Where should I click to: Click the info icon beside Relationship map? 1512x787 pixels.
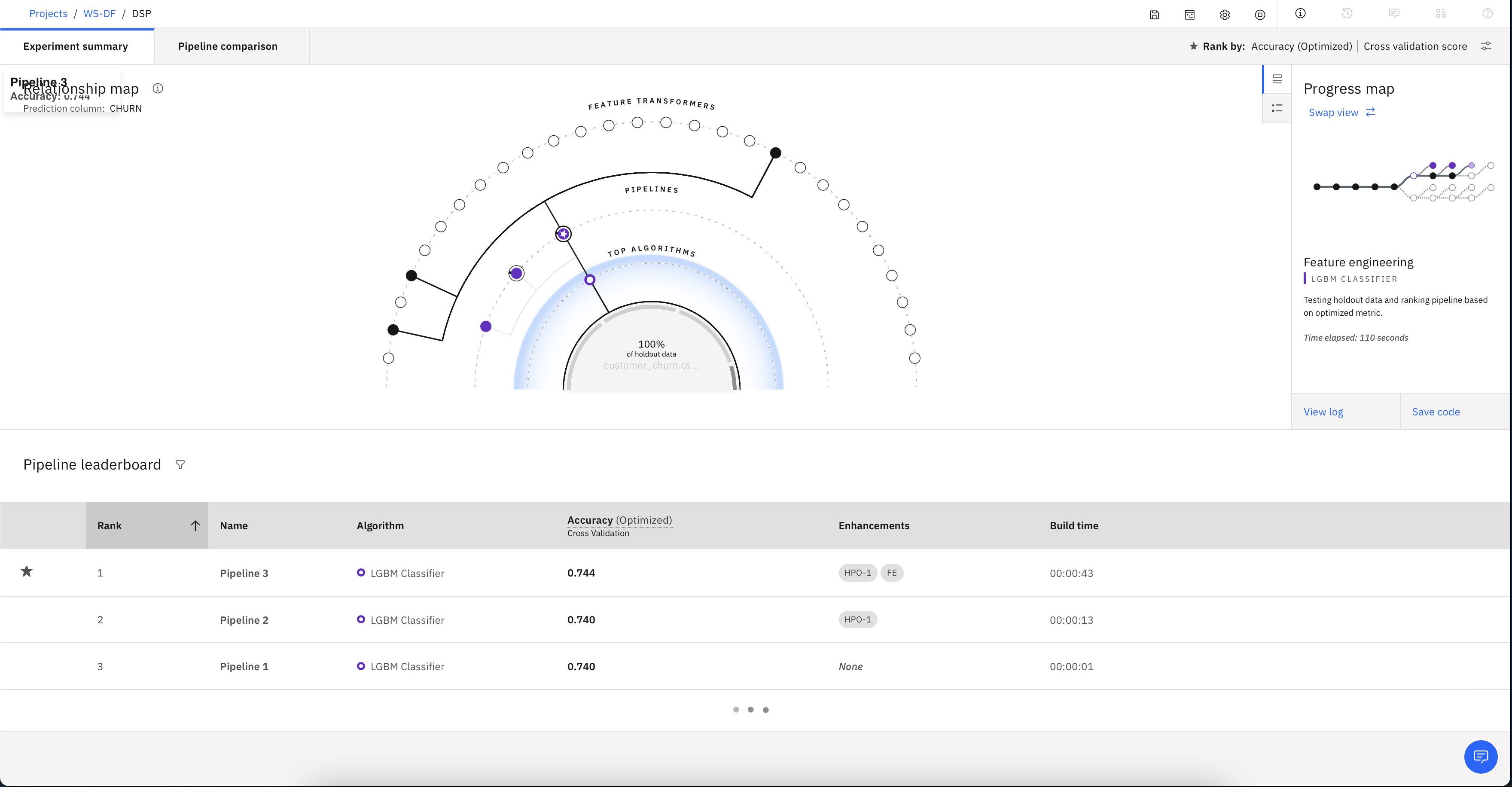point(158,88)
